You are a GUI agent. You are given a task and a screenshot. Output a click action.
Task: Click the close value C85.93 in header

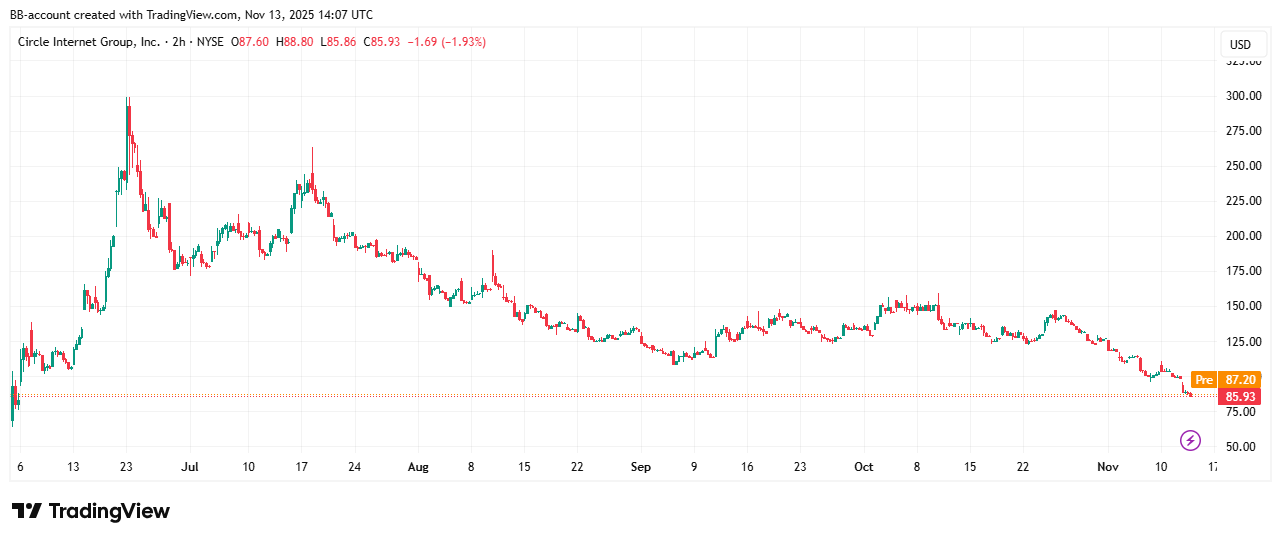point(381,42)
